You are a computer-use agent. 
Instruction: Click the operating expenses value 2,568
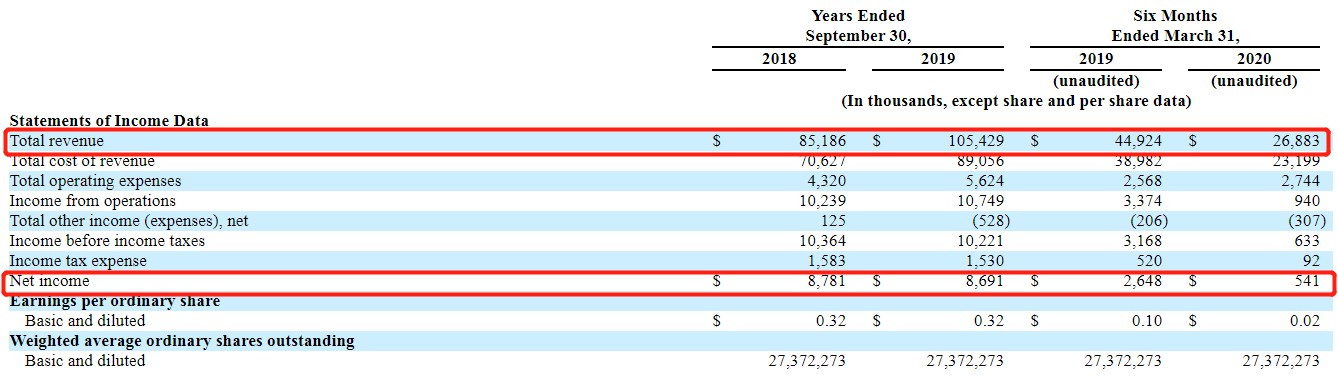coord(1141,181)
